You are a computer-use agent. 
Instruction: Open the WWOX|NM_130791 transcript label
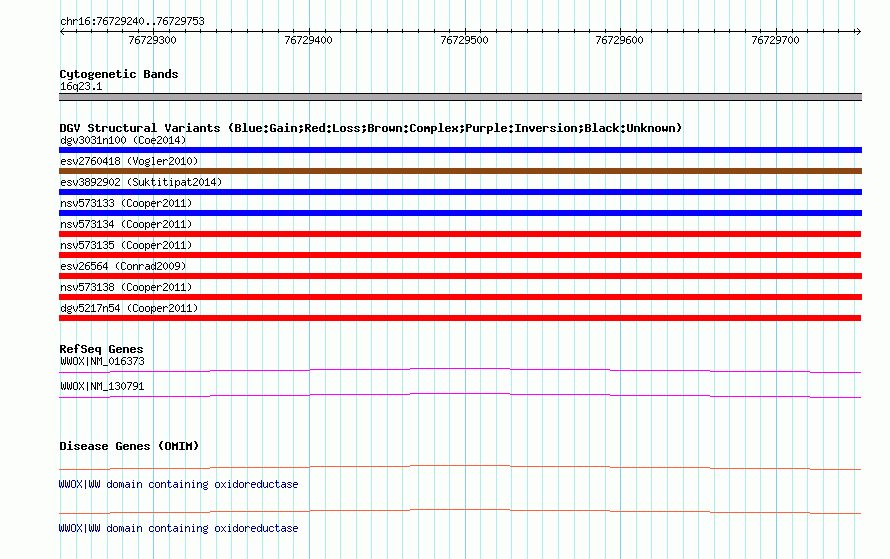point(102,386)
